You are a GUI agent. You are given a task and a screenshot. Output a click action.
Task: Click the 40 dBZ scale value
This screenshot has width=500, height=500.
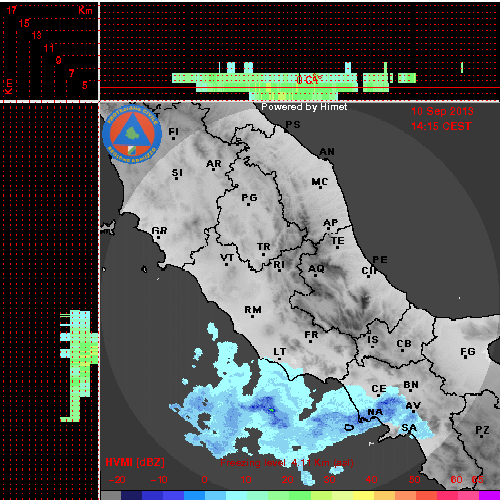pyautogui.click(x=371, y=480)
